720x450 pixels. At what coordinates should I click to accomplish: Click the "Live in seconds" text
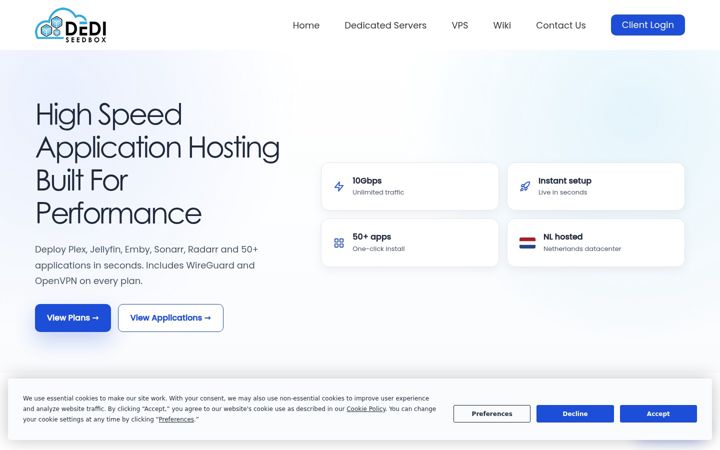coord(562,192)
